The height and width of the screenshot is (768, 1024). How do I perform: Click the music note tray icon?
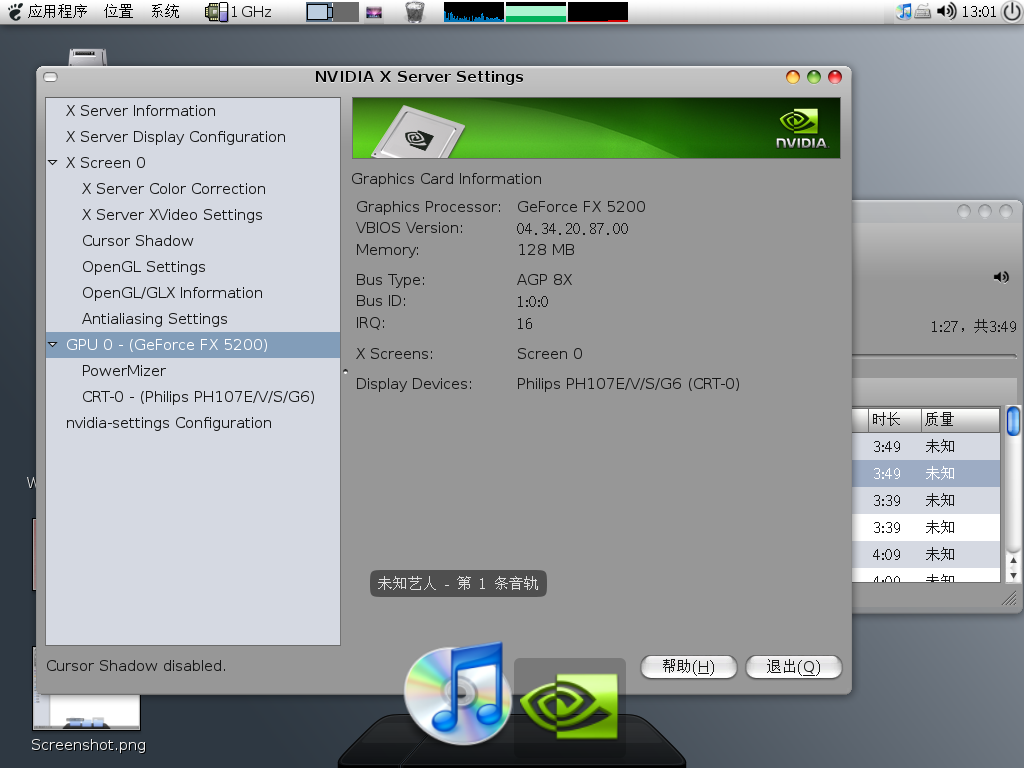[904, 11]
